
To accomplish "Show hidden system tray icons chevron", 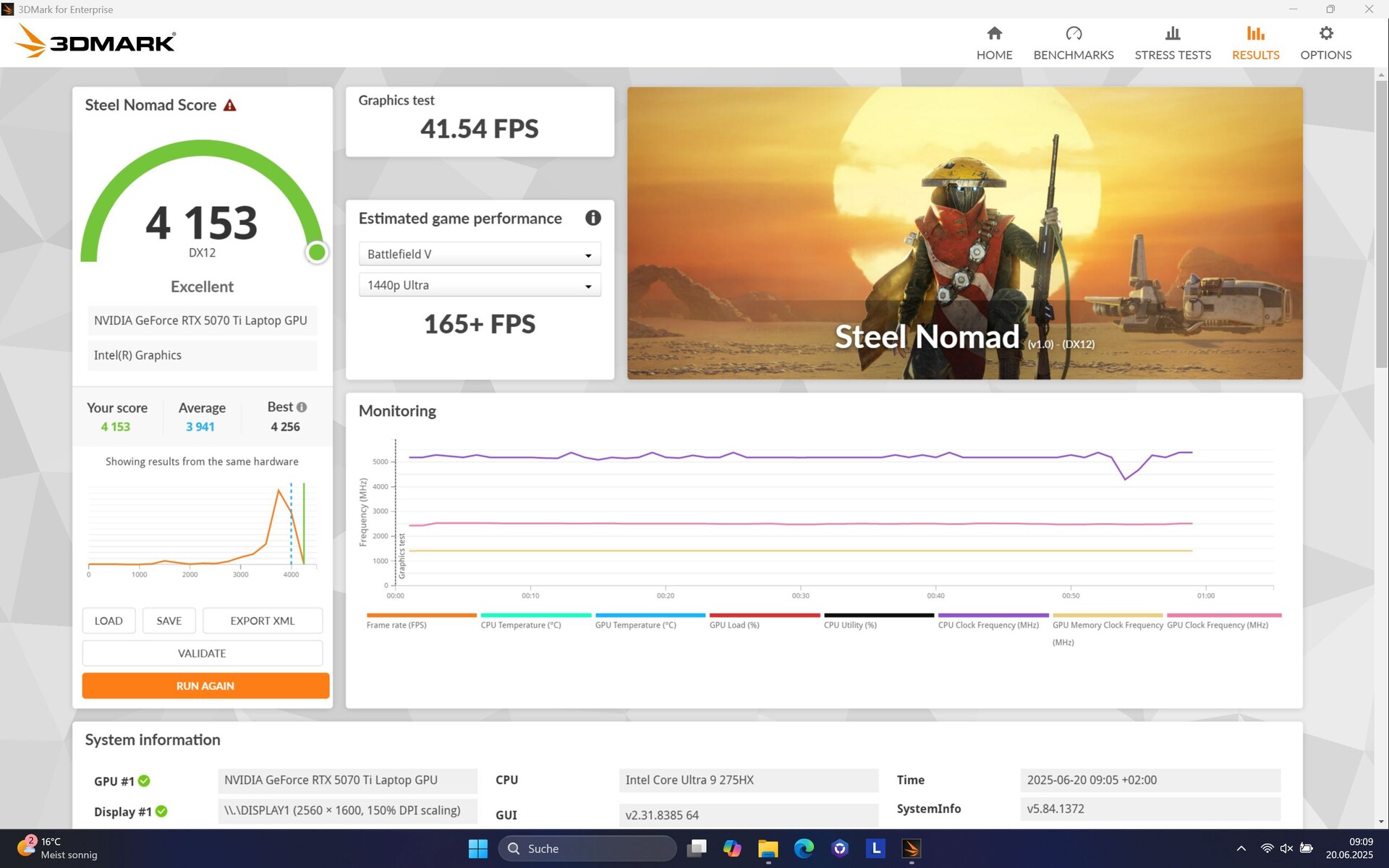I will point(1241,848).
